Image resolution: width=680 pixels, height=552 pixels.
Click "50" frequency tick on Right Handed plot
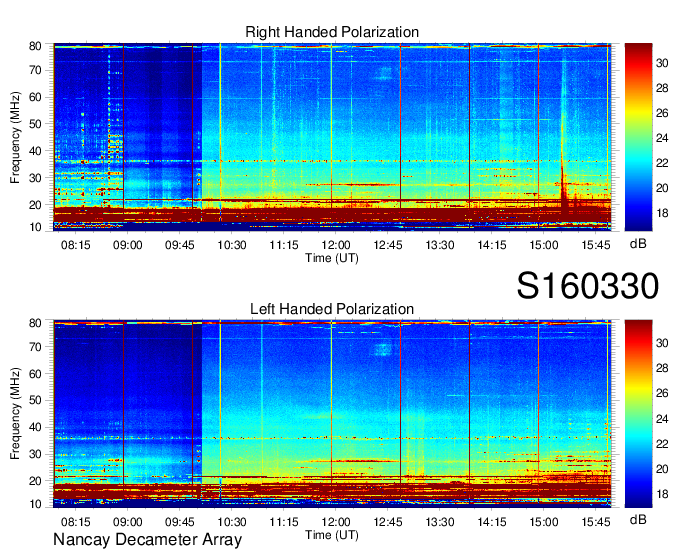[36, 124]
